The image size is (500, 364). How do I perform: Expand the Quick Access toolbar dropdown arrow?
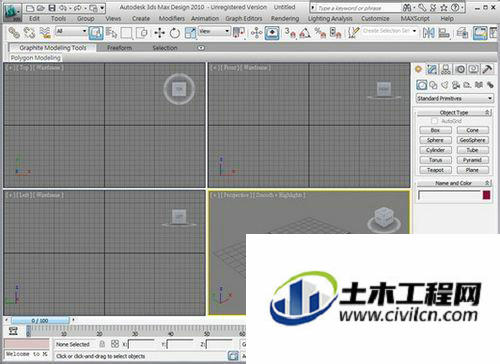pyautogui.click(x=102, y=8)
